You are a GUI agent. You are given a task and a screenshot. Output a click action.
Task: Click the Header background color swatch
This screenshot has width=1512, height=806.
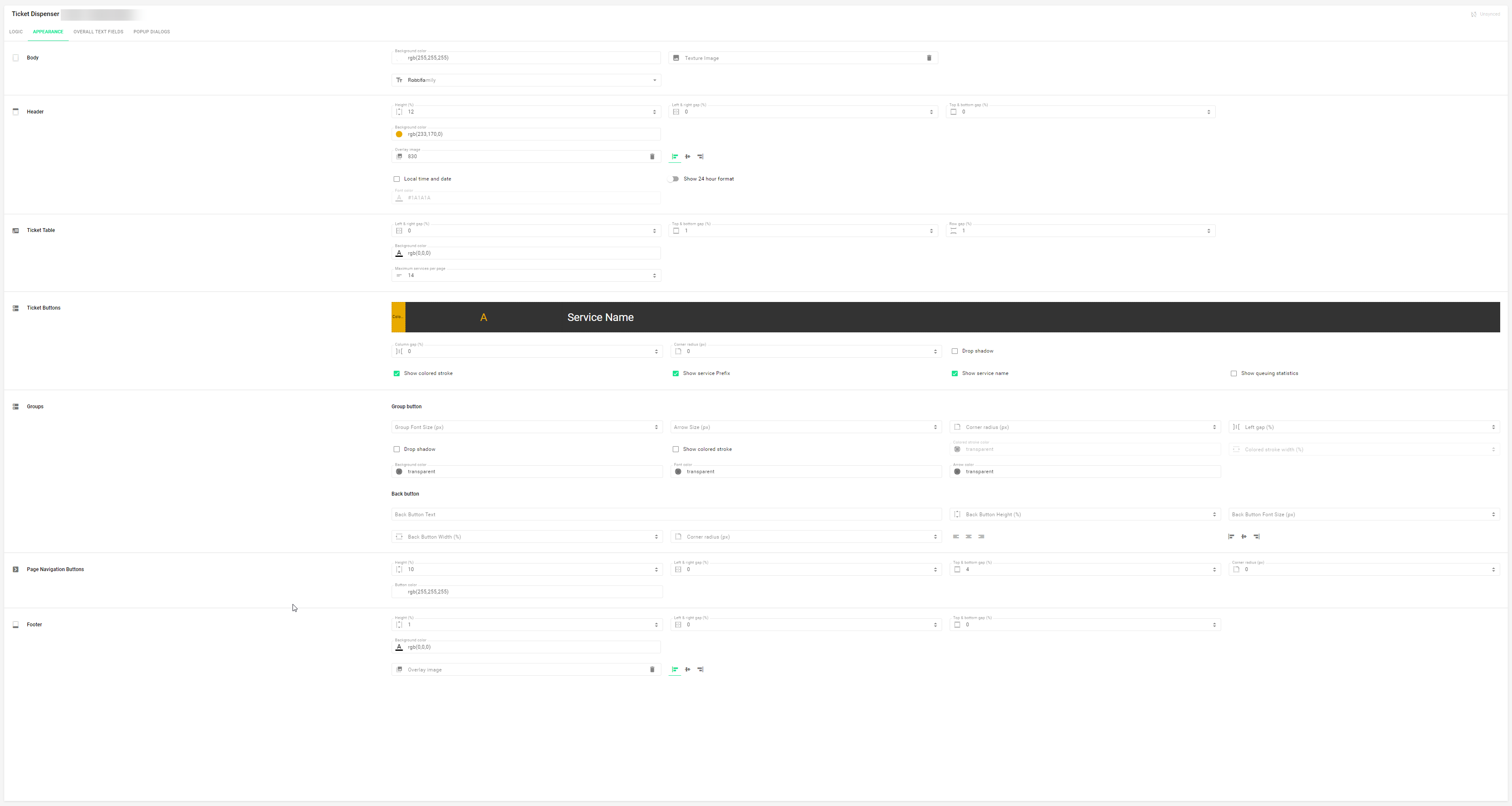[399, 135]
